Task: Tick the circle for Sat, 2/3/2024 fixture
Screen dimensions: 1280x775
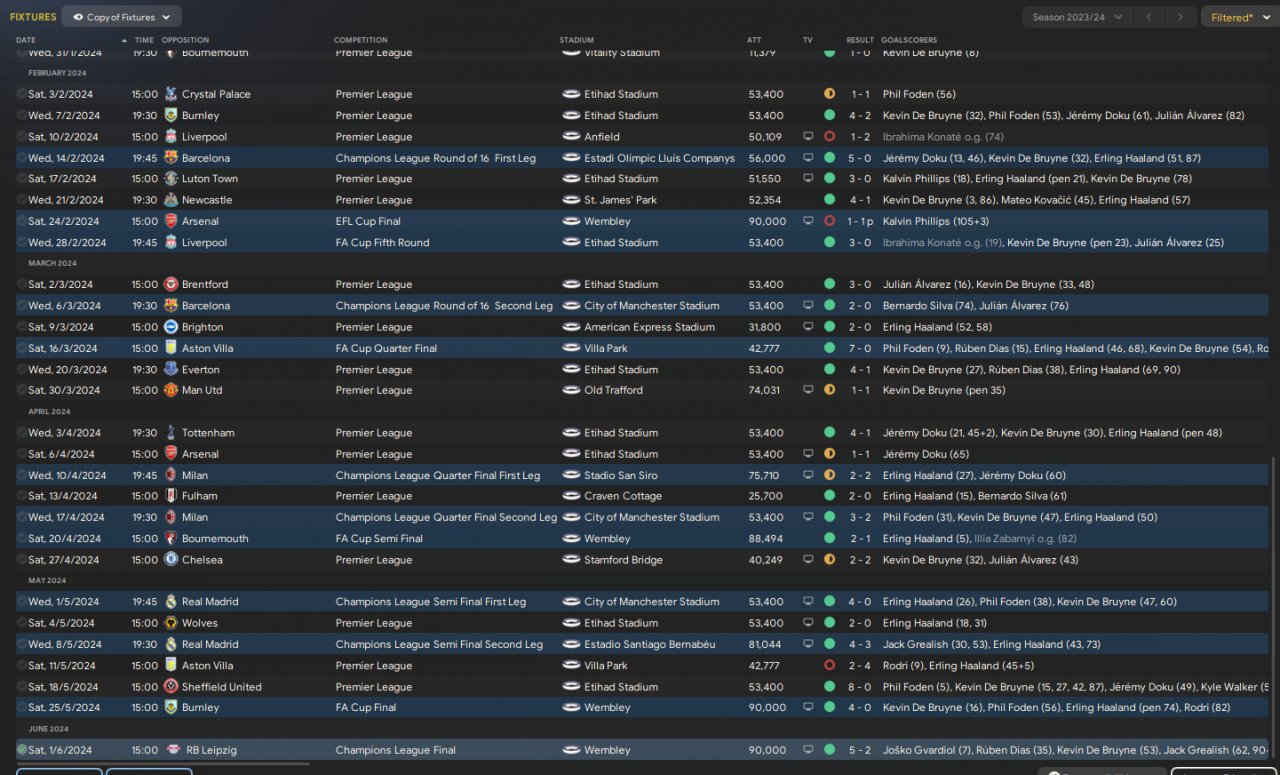Action: (x=22, y=285)
